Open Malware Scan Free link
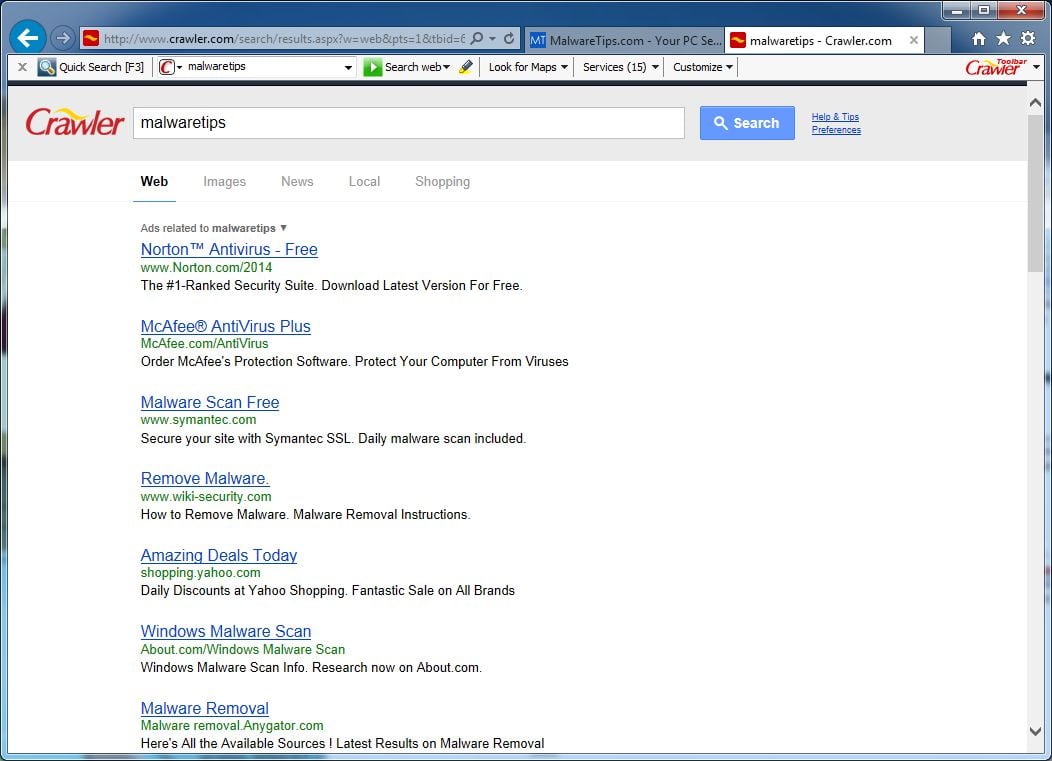Screen dimensions: 1052x761 (x=209, y=402)
